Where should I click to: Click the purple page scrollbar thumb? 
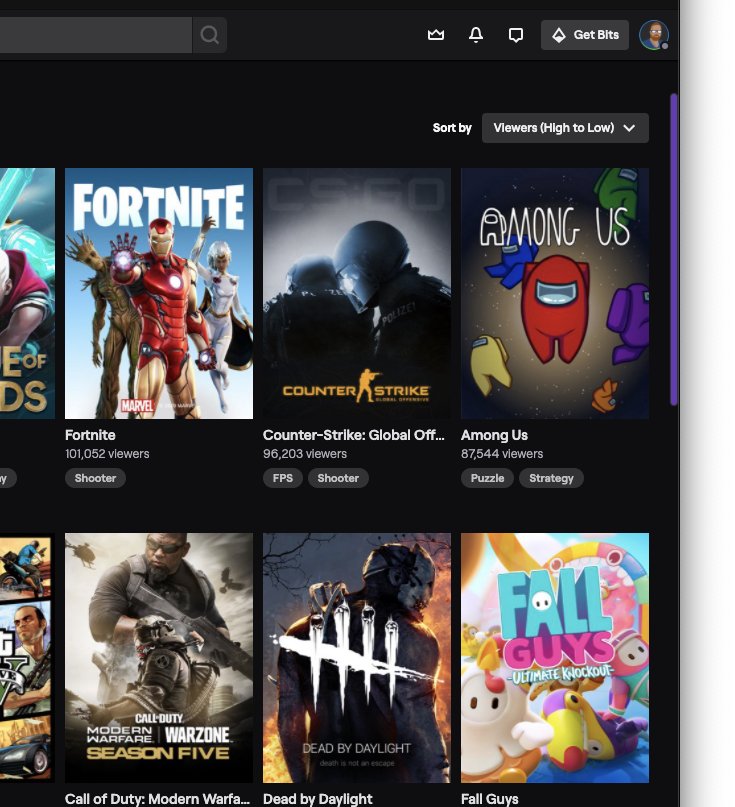coord(674,250)
